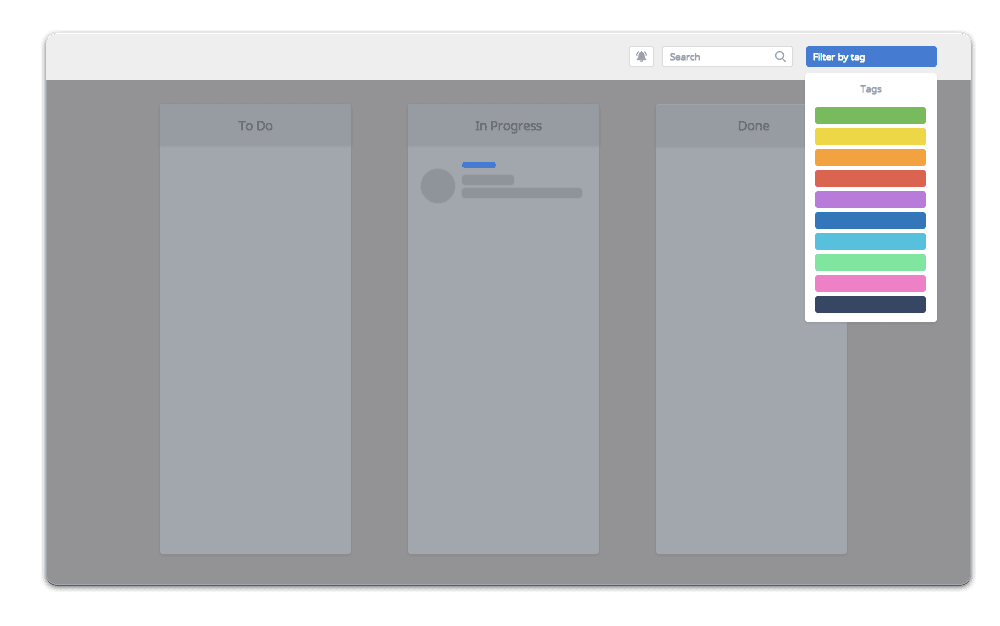Choose the yellow tag swatch
The image size is (1000, 626).
point(870,137)
